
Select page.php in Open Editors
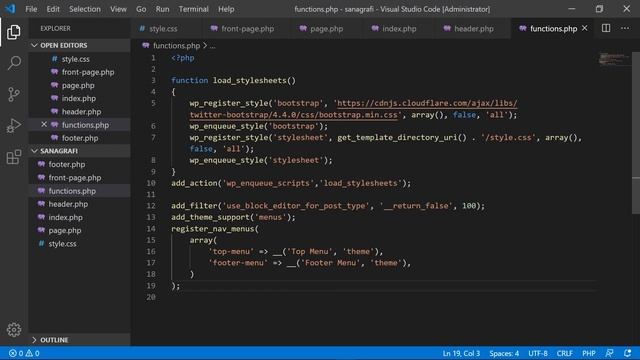point(78,85)
